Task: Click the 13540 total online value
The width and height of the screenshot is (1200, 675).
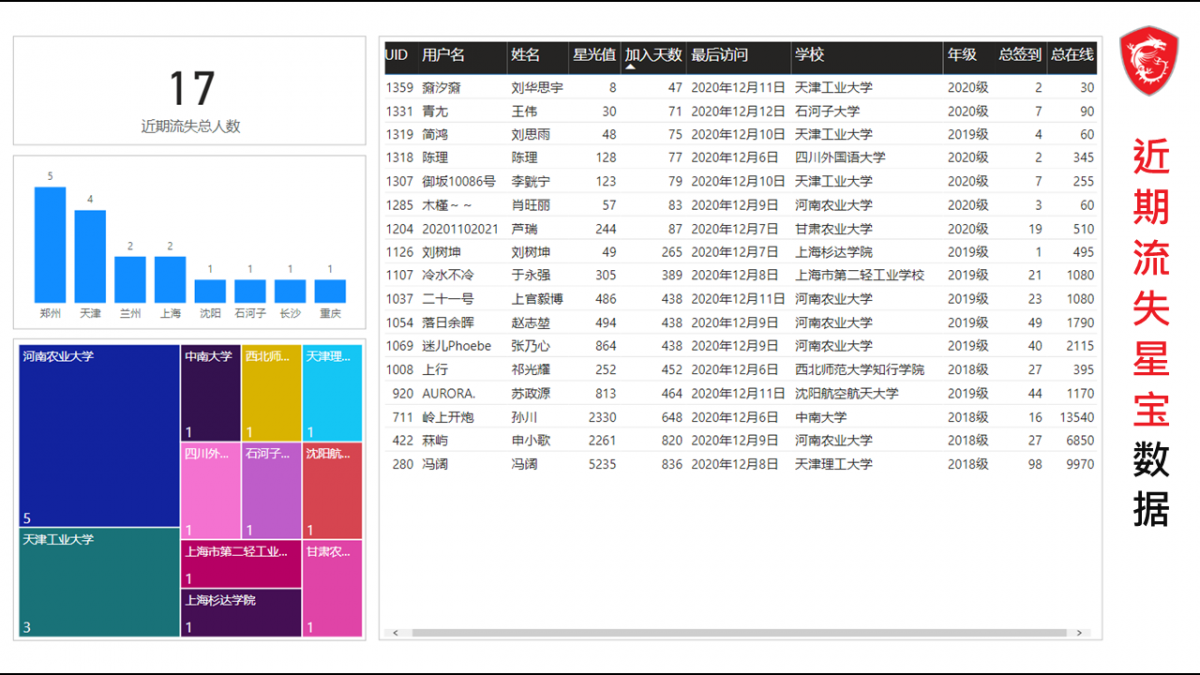Action: [1077, 417]
